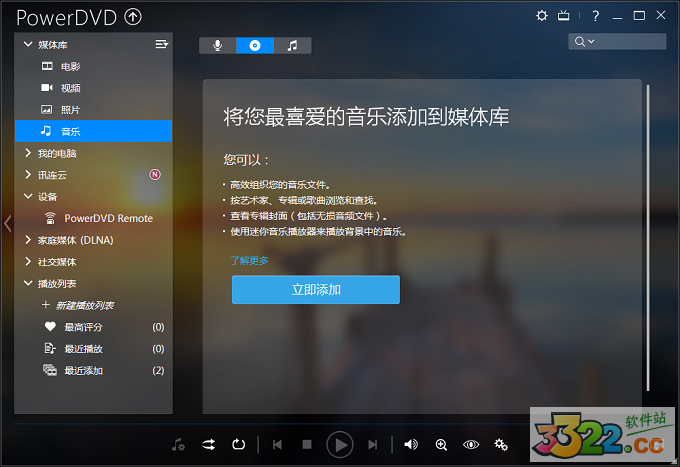Expand the 讯连云 section

click(28, 174)
